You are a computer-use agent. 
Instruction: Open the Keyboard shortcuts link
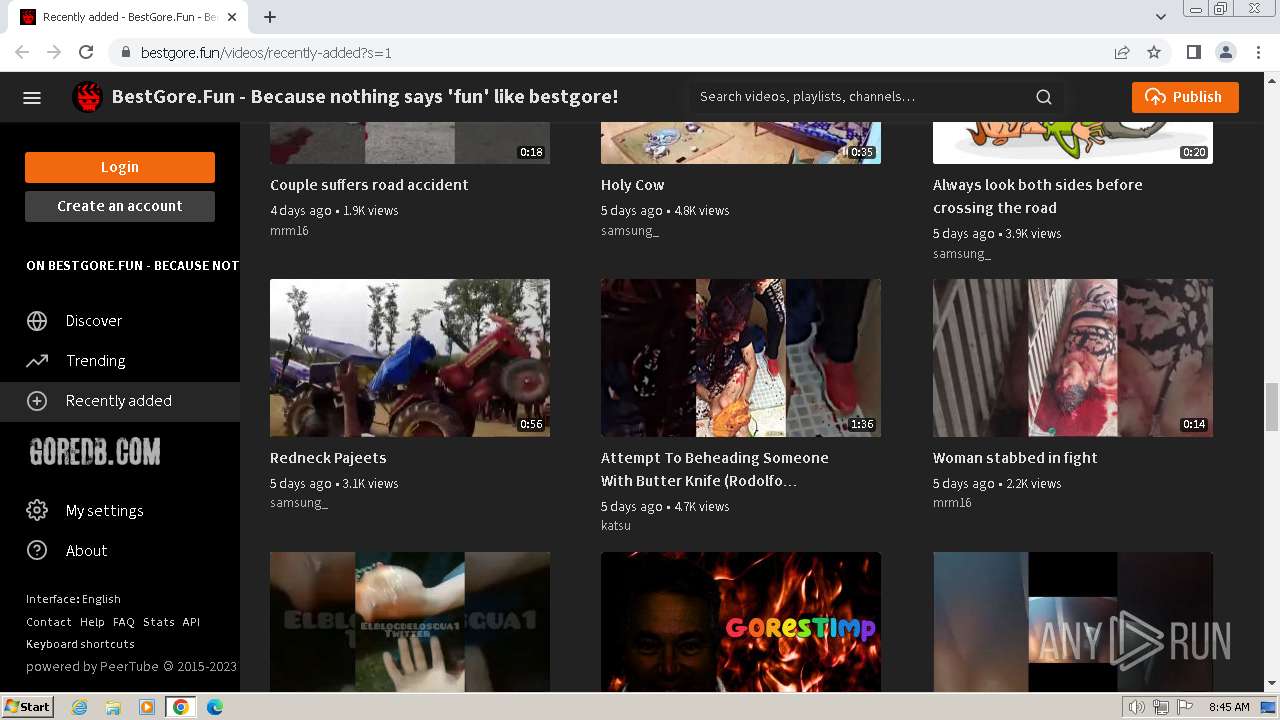click(80, 644)
